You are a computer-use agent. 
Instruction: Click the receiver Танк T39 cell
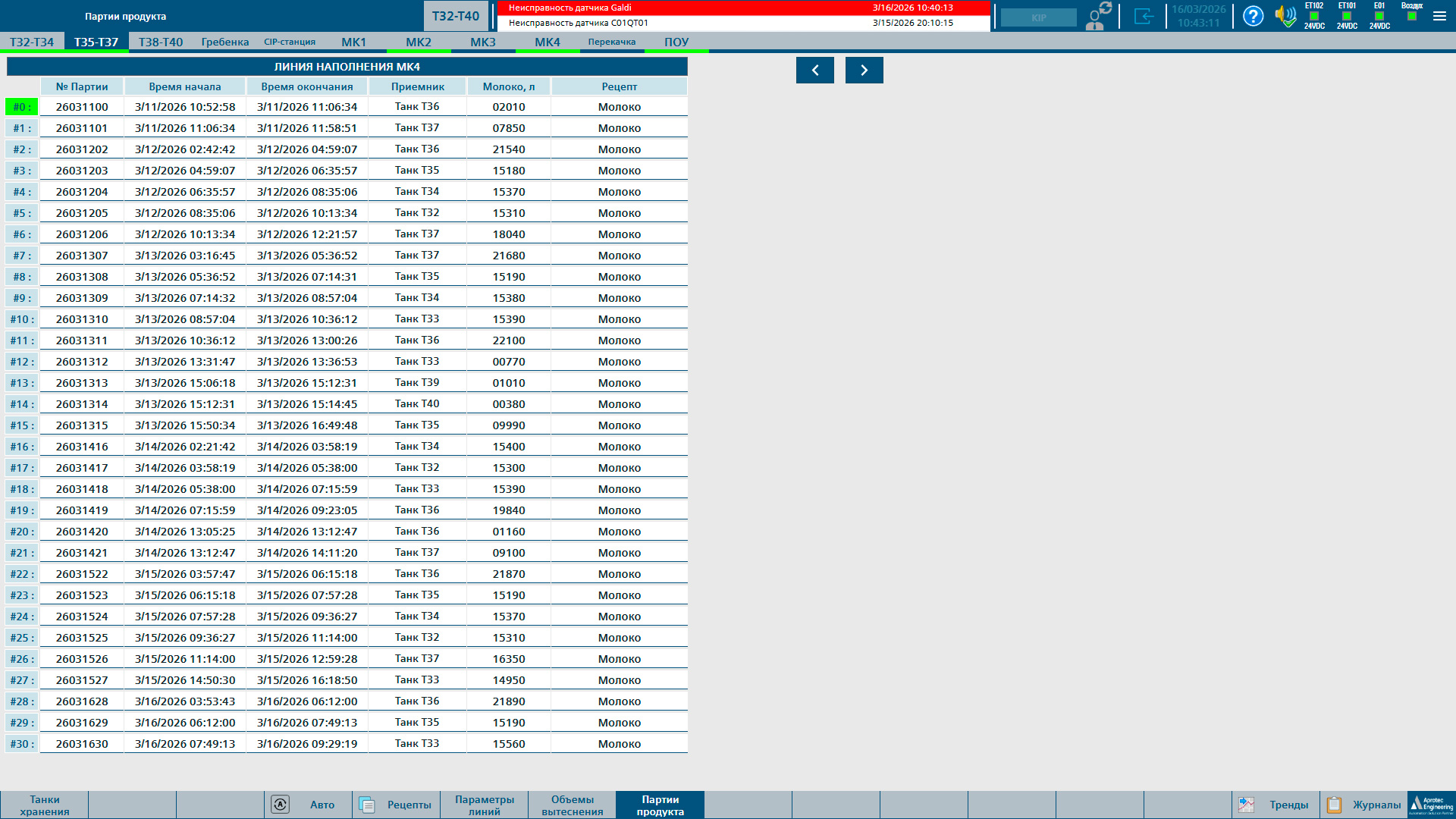(418, 383)
